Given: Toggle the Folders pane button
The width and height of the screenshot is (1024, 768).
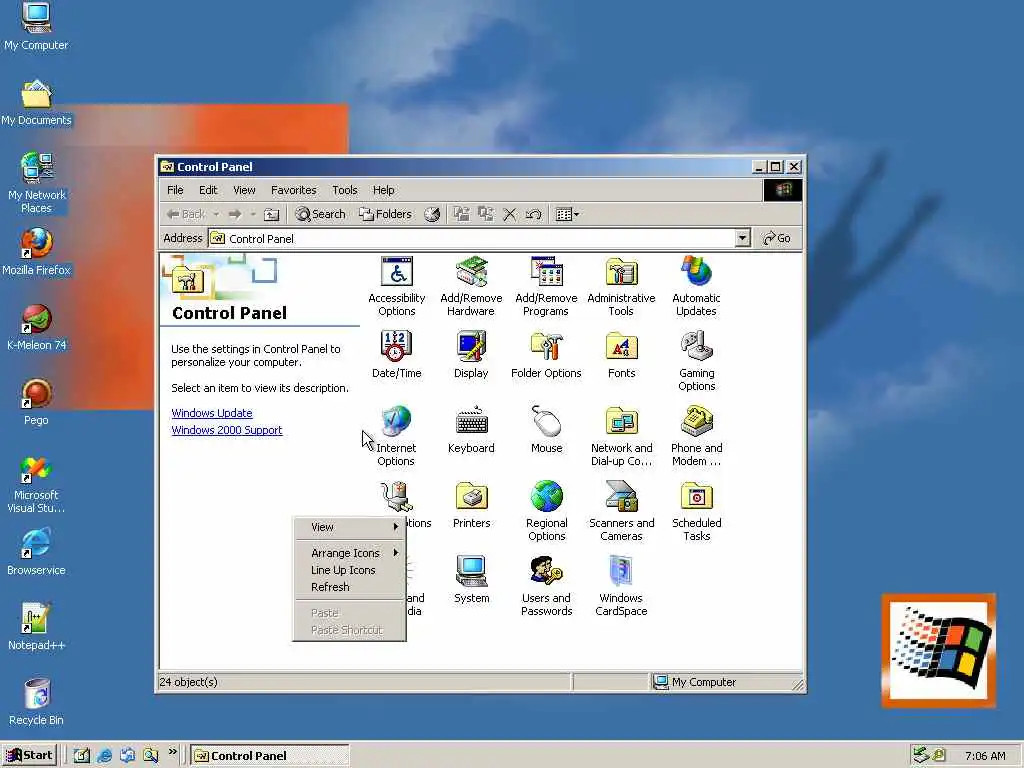Looking at the screenshot, I should coord(385,214).
